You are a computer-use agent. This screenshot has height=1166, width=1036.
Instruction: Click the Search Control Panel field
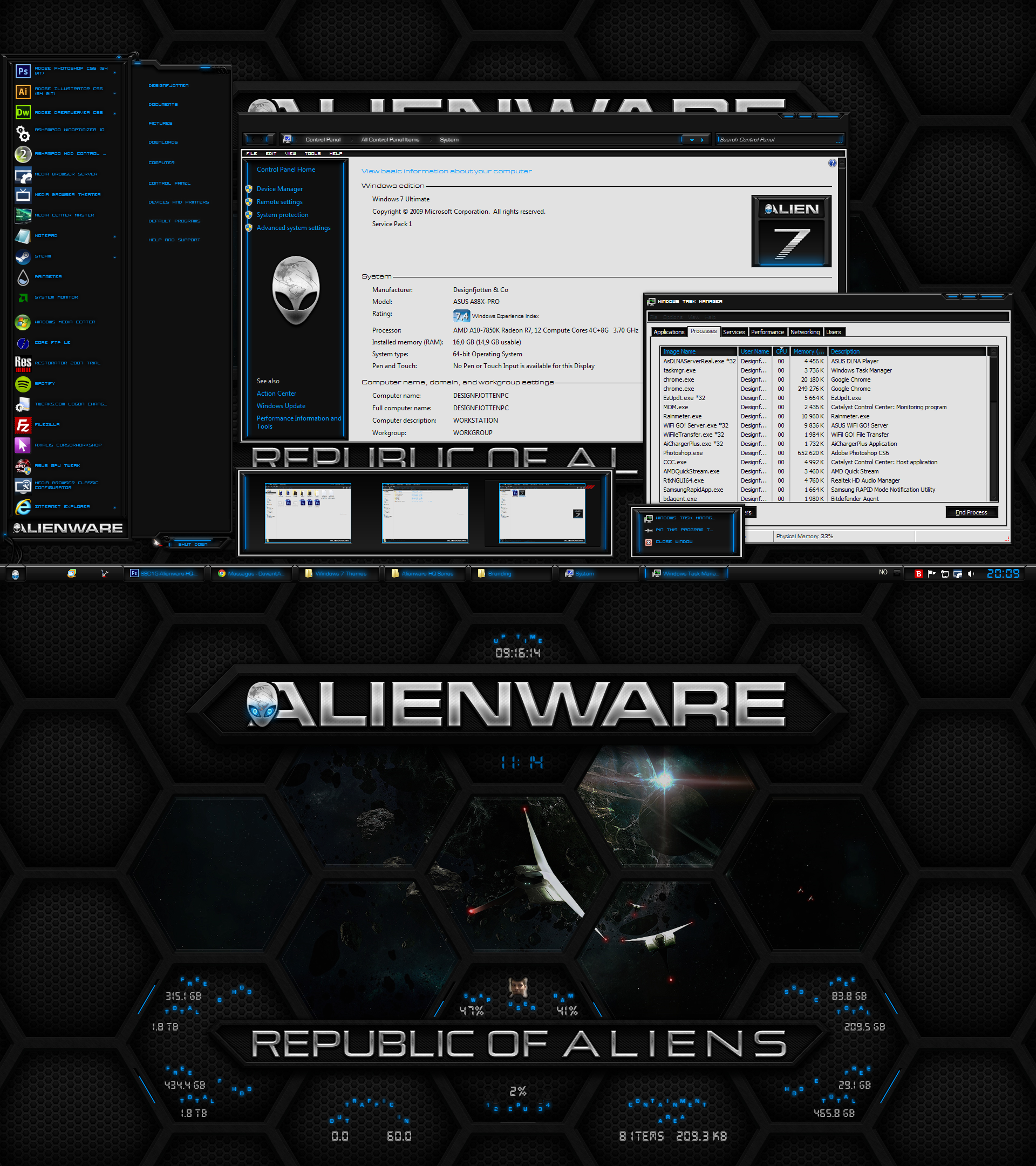[780, 140]
